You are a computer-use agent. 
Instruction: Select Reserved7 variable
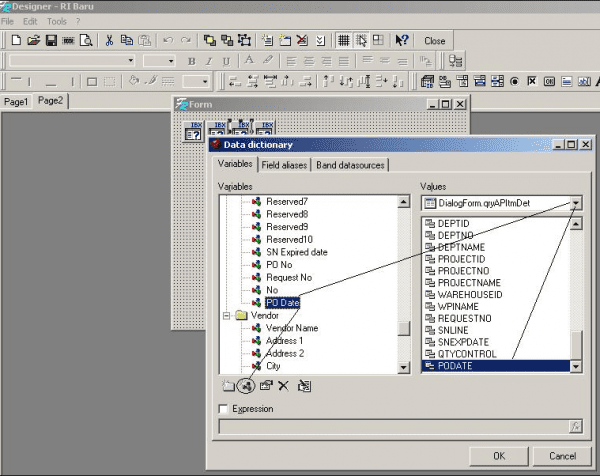(x=287, y=202)
